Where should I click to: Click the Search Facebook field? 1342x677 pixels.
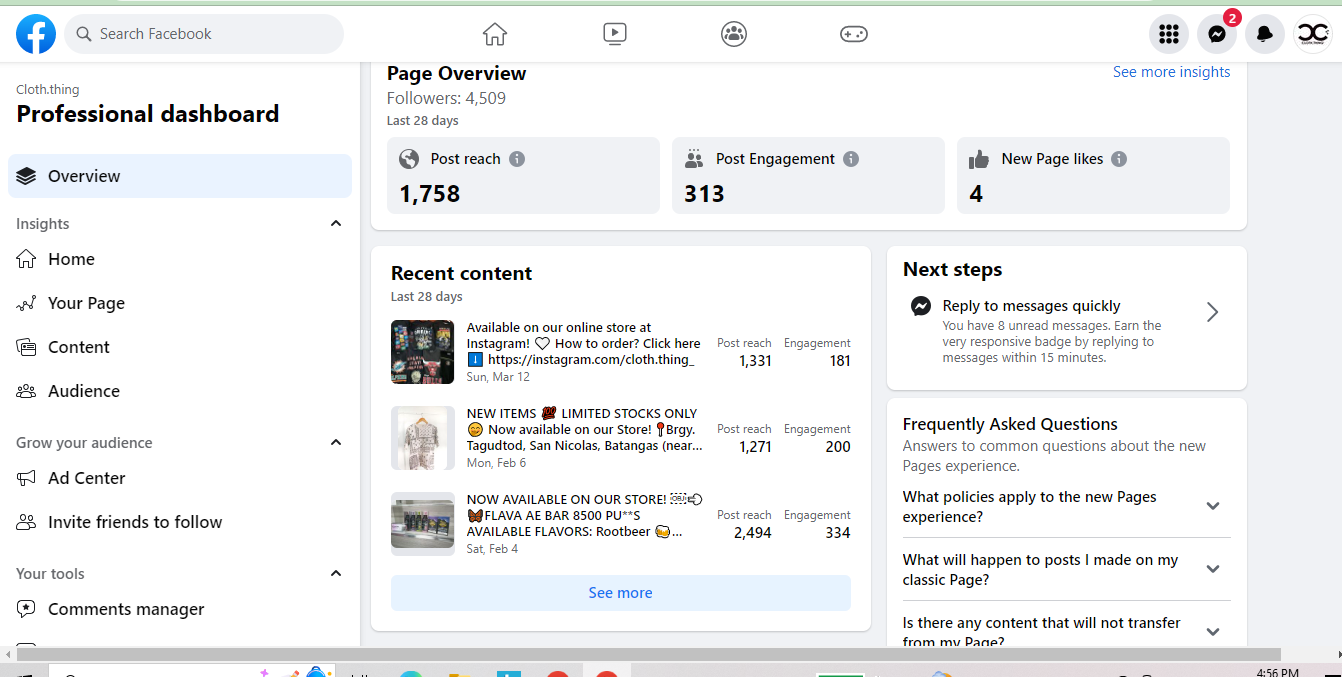click(x=204, y=34)
